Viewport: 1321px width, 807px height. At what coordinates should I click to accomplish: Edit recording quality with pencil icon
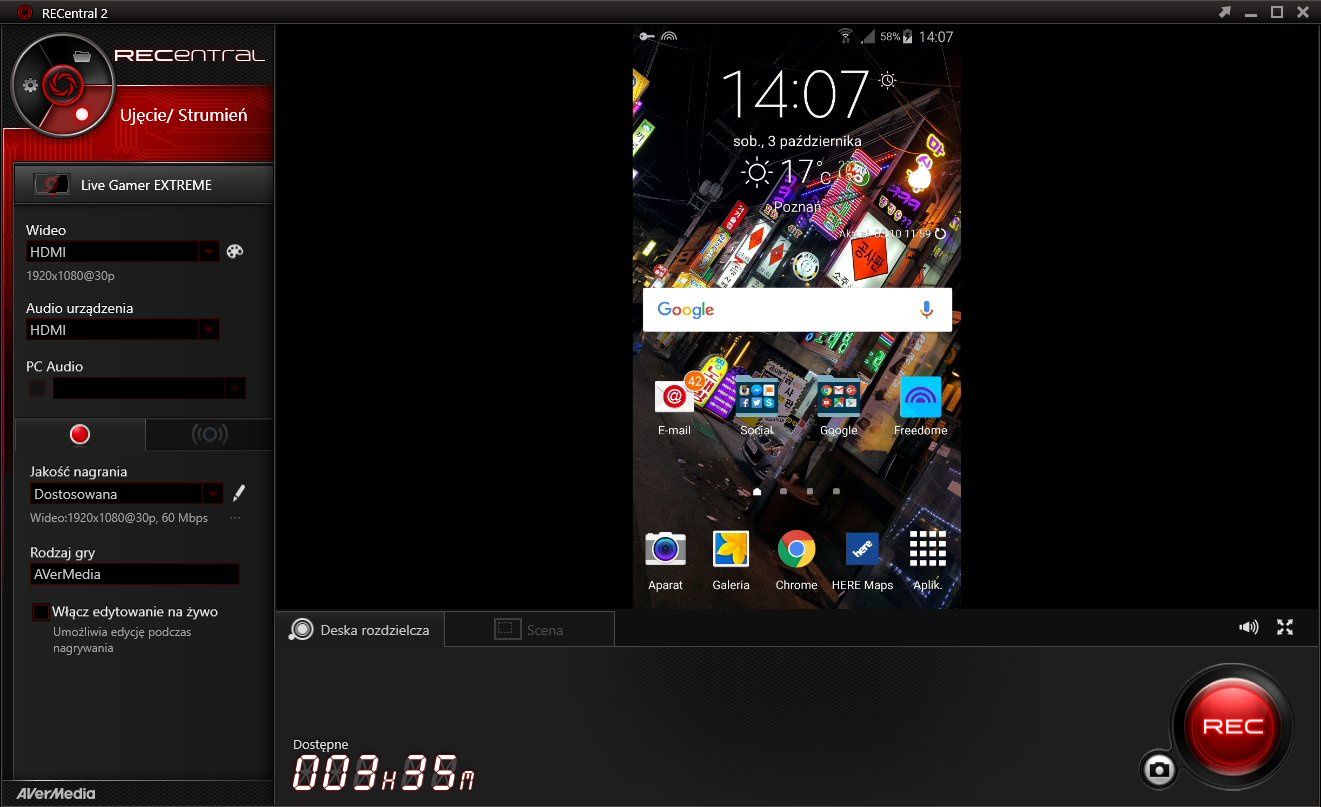[238, 493]
